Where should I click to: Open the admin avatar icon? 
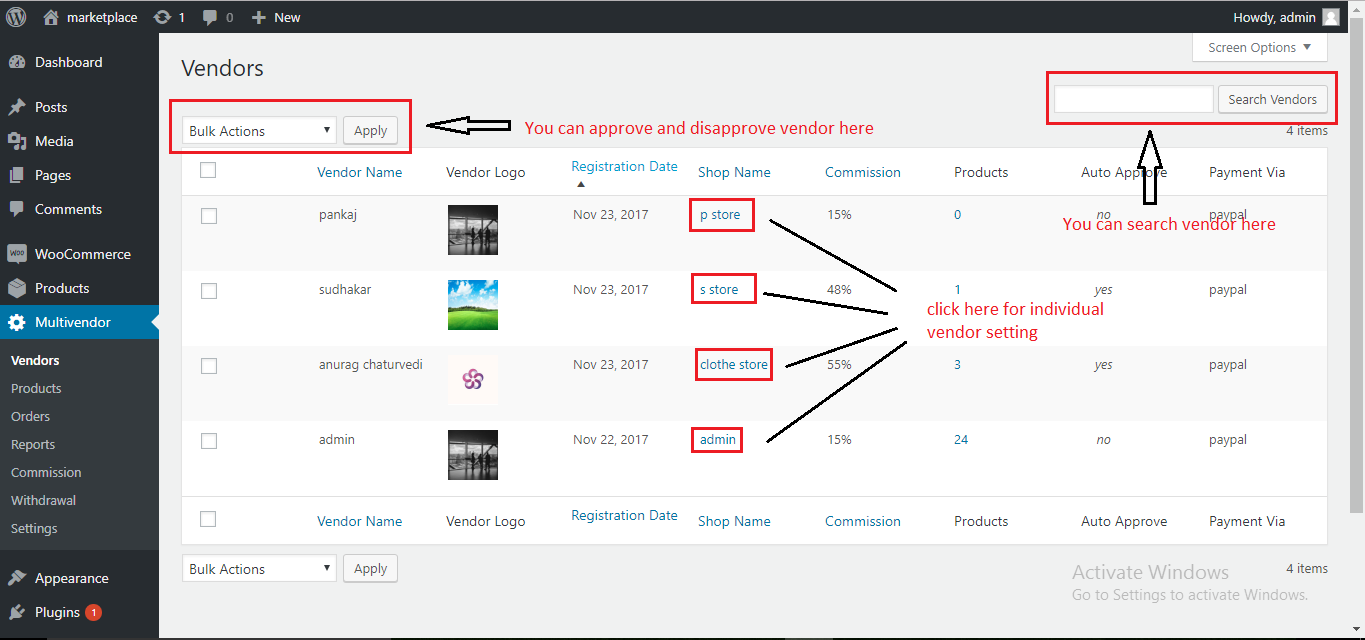point(1330,17)
